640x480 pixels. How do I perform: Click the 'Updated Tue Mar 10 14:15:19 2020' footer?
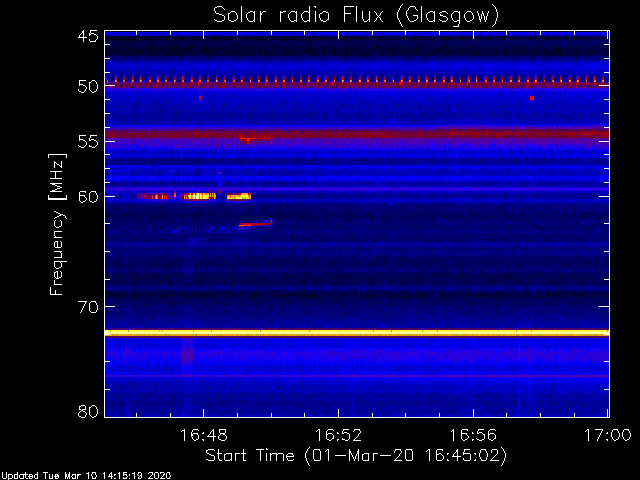pyautogui.click(x=86, y=476)
